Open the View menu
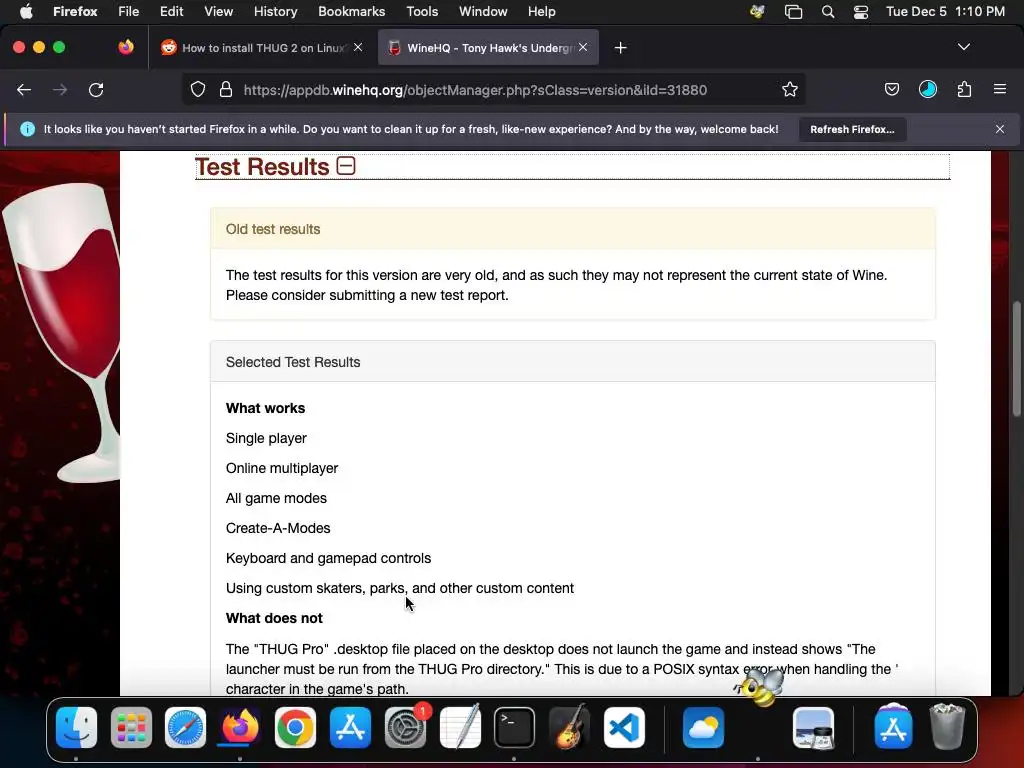The width and height of the screenshot is (1024, 768). click(x=218, y=11)
